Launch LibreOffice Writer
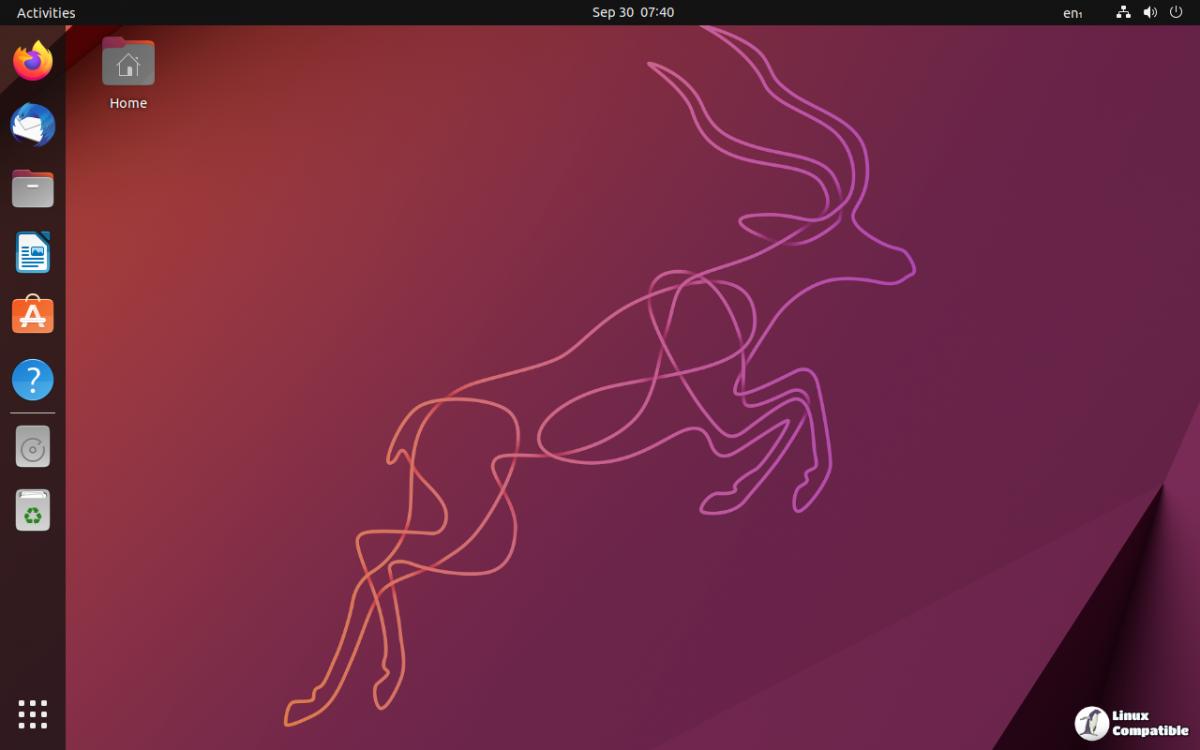Screen dimensions: 1200x750 [32, 252]
